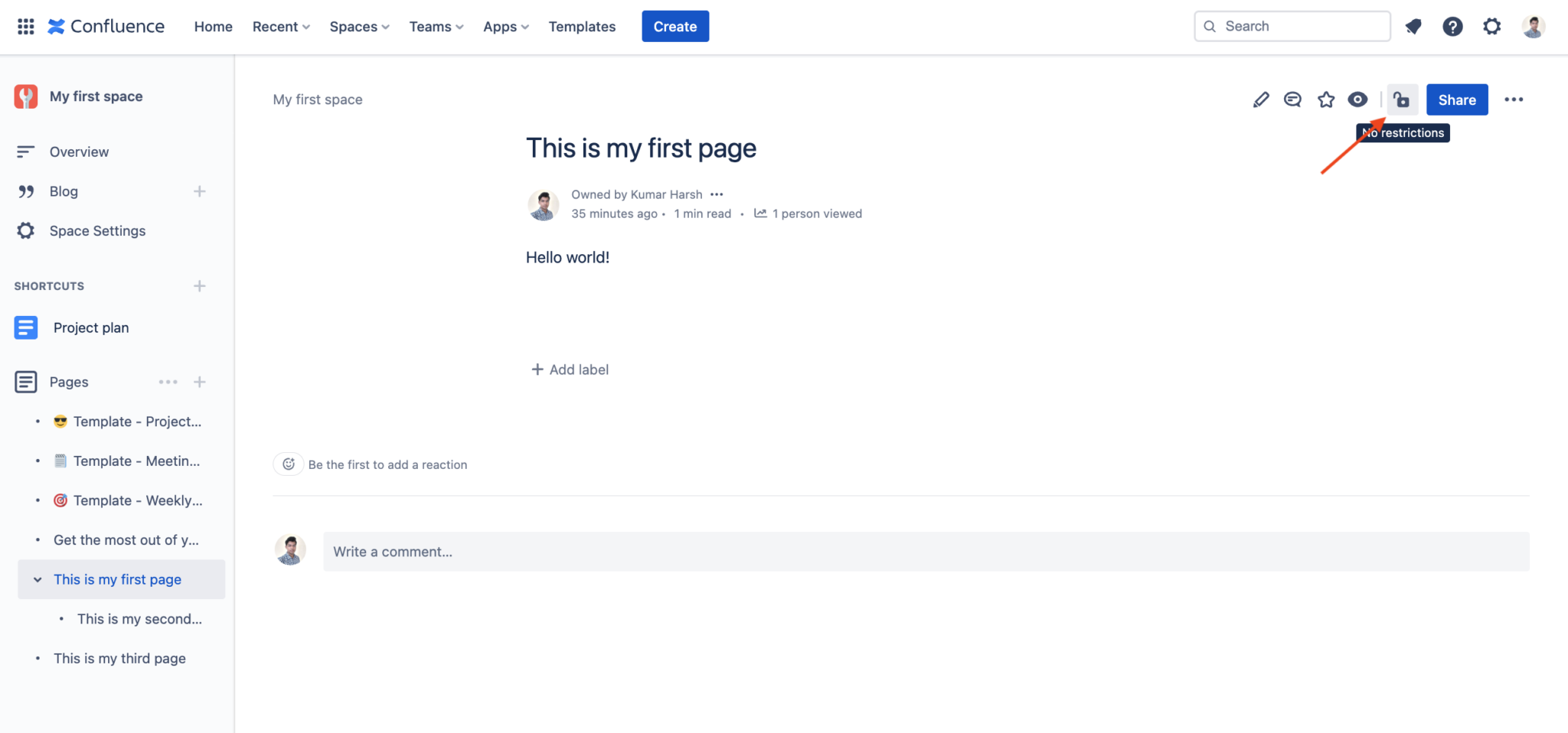Open the page more actions ellipsis
This screenshot has width=1568, height=733.
[x=1514, y=99]
